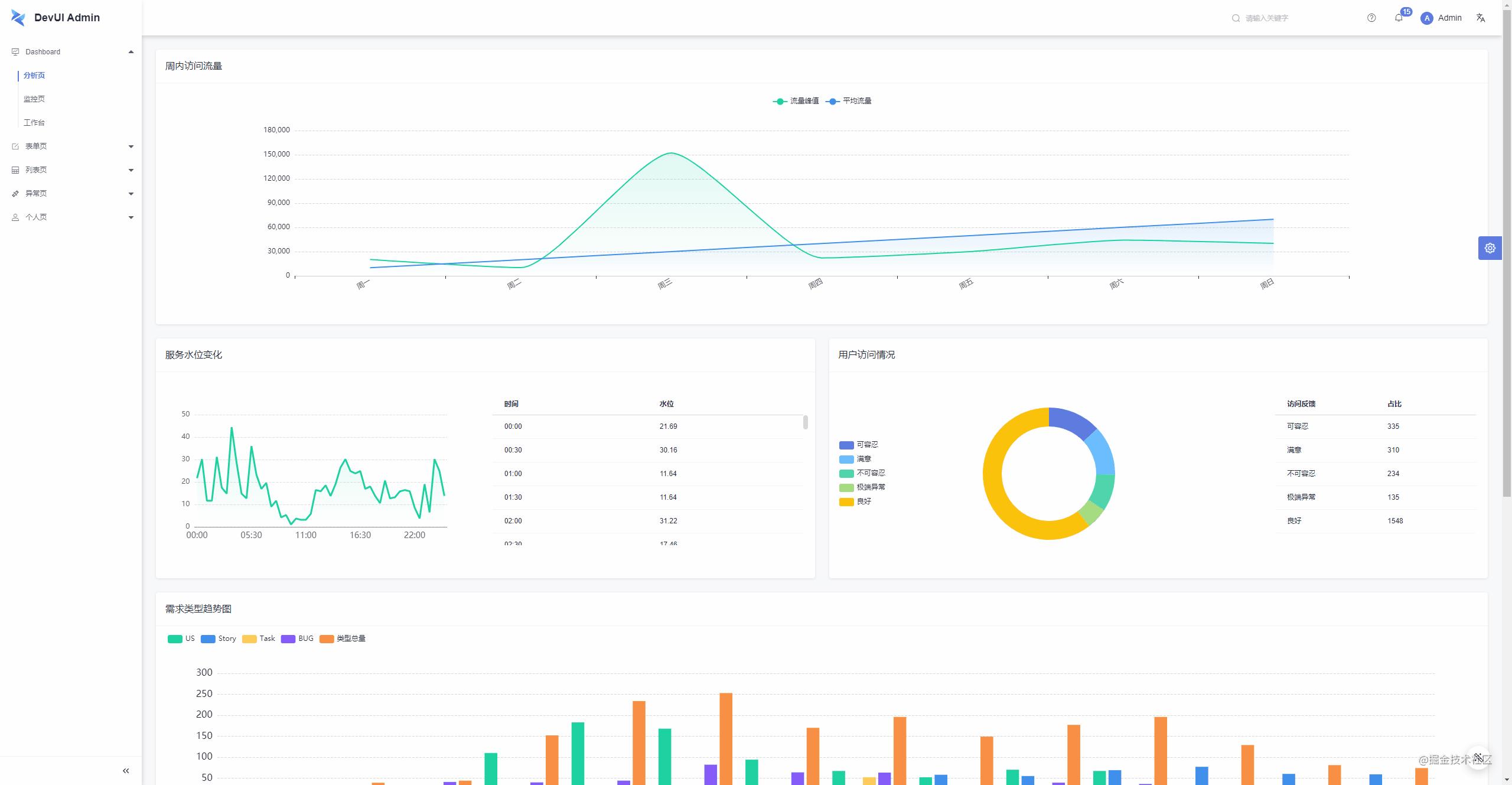This screenshot has width=1512, height=785.
Task: Open the help question mark icon
Action: [x=1371, y=18]
